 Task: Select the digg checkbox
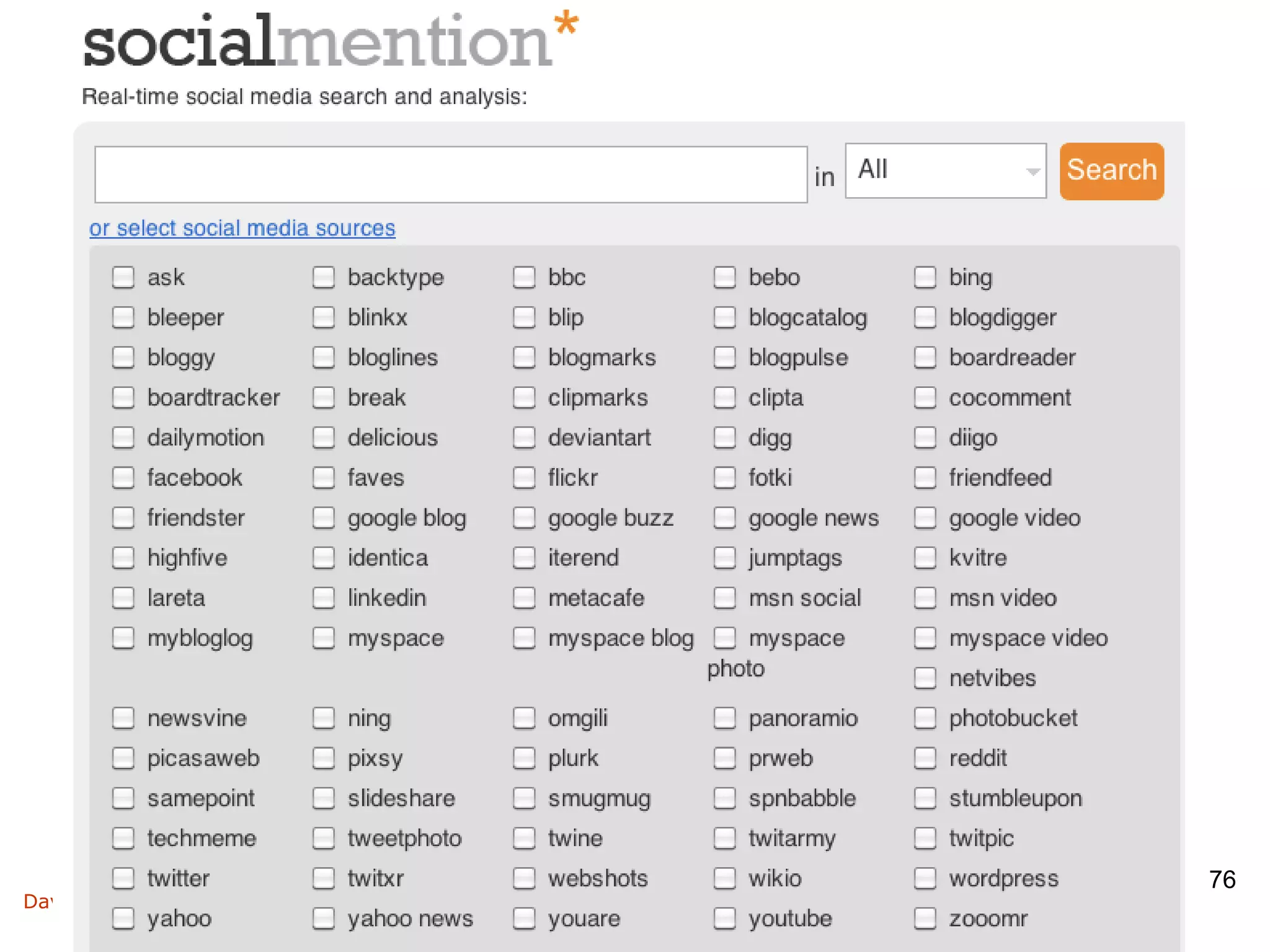pyautogui.click(x=724, y=438)
